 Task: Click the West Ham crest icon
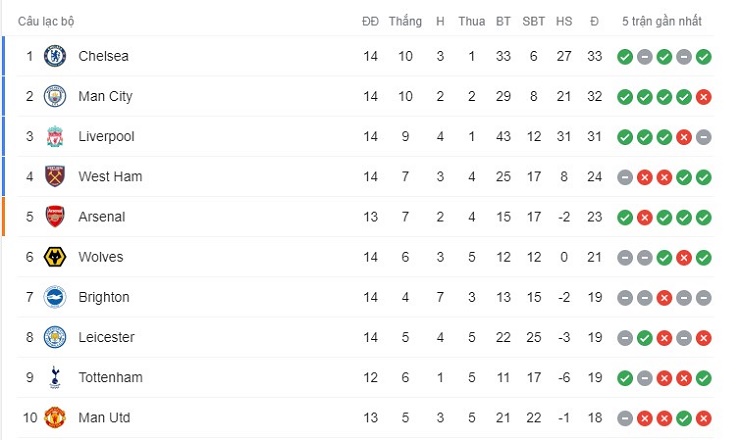click(55, 176)
